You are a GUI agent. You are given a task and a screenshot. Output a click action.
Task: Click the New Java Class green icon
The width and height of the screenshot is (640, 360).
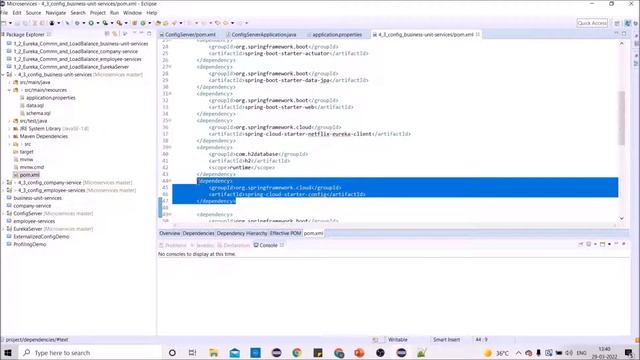point(143,23)
